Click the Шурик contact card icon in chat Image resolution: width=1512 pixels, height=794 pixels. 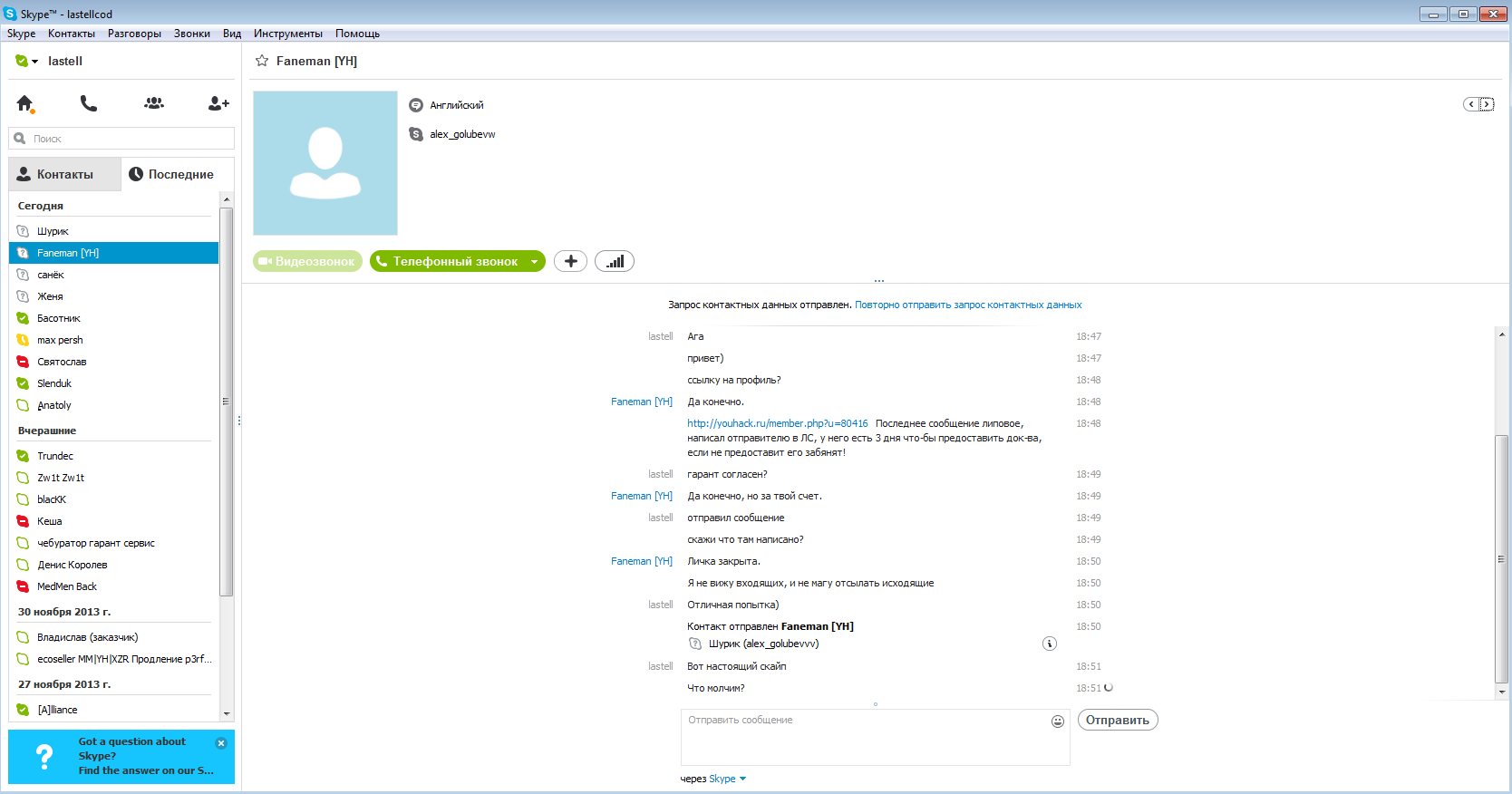click(695, 644)
